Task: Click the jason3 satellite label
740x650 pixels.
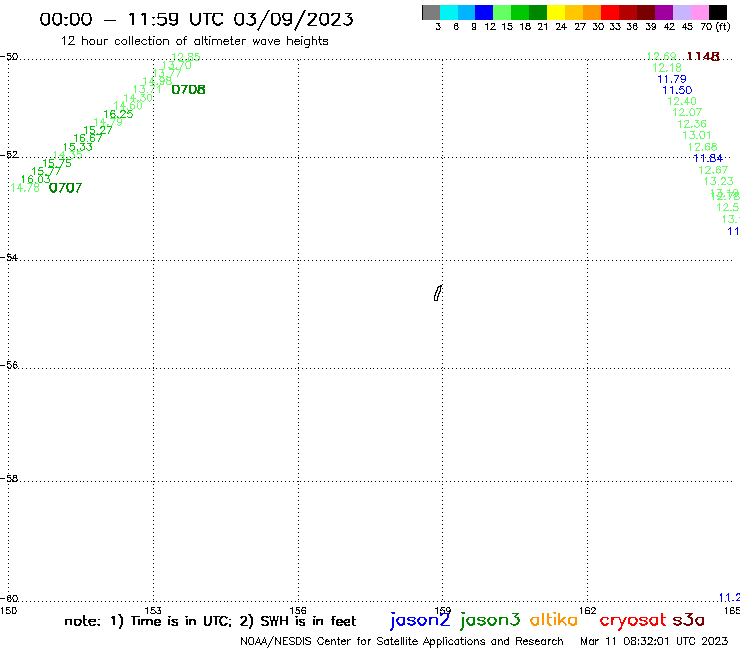Action: coord(490,620)
